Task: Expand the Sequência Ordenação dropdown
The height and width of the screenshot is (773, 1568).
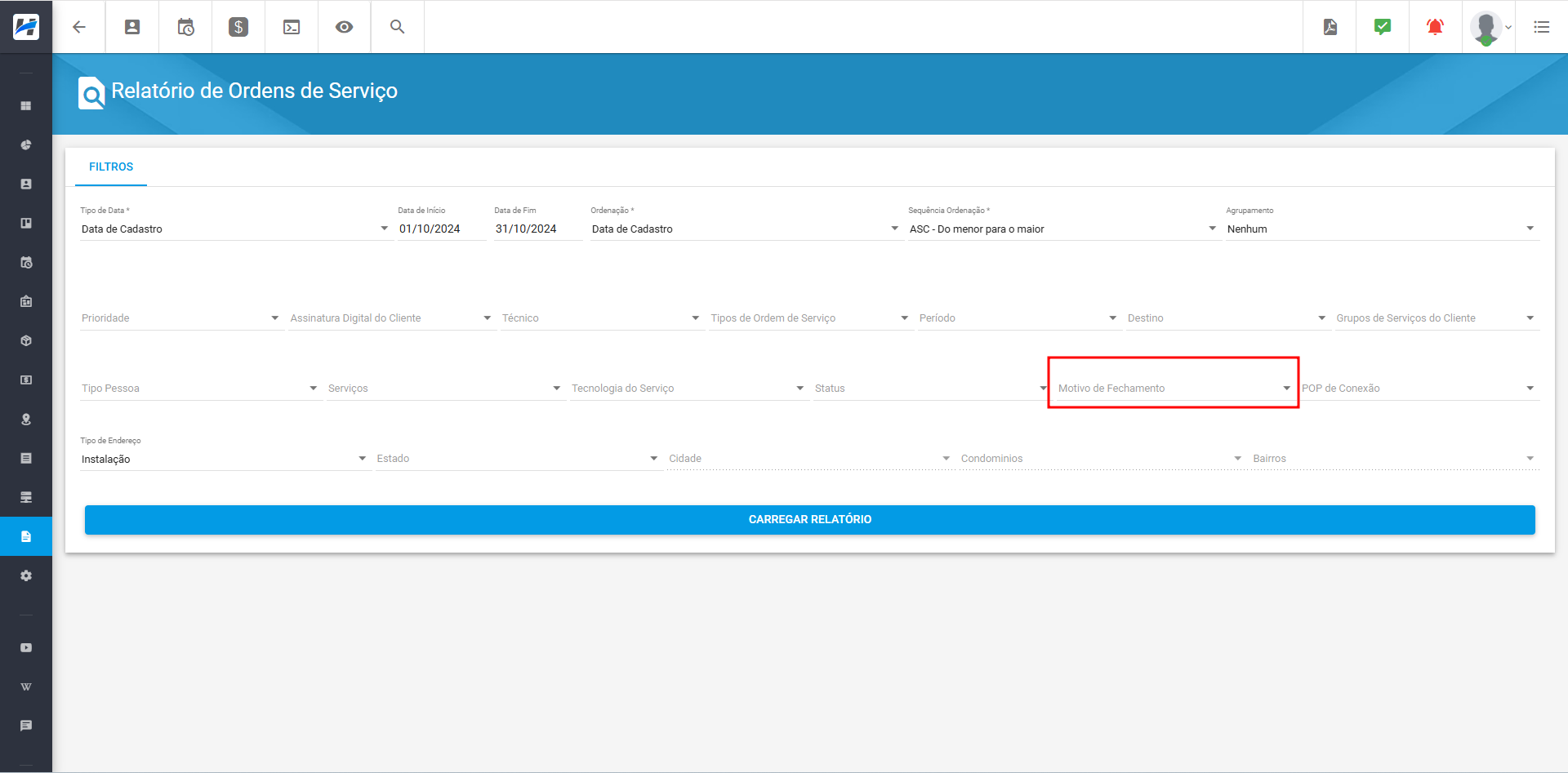Action: coord(1063,229)
